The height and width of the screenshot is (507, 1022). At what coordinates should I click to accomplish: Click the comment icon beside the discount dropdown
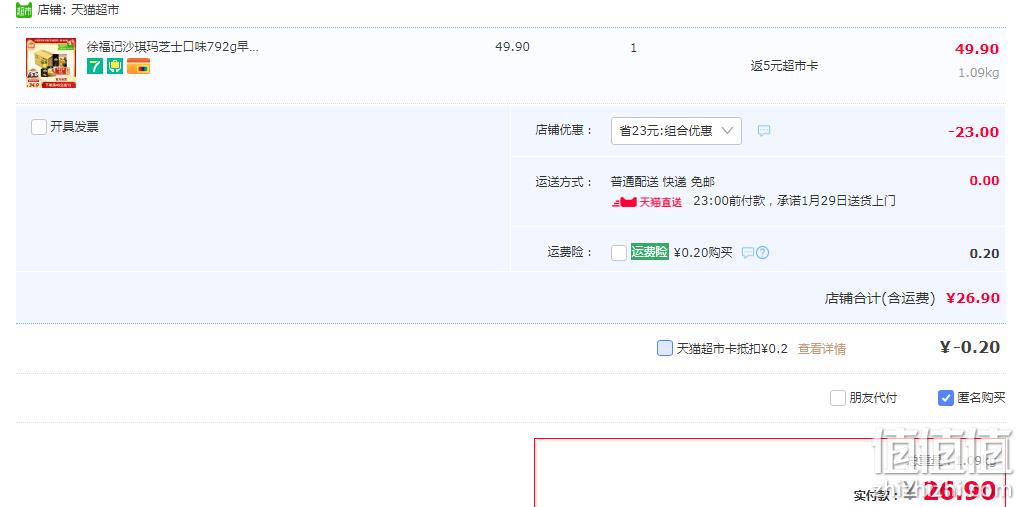point(764,131)
